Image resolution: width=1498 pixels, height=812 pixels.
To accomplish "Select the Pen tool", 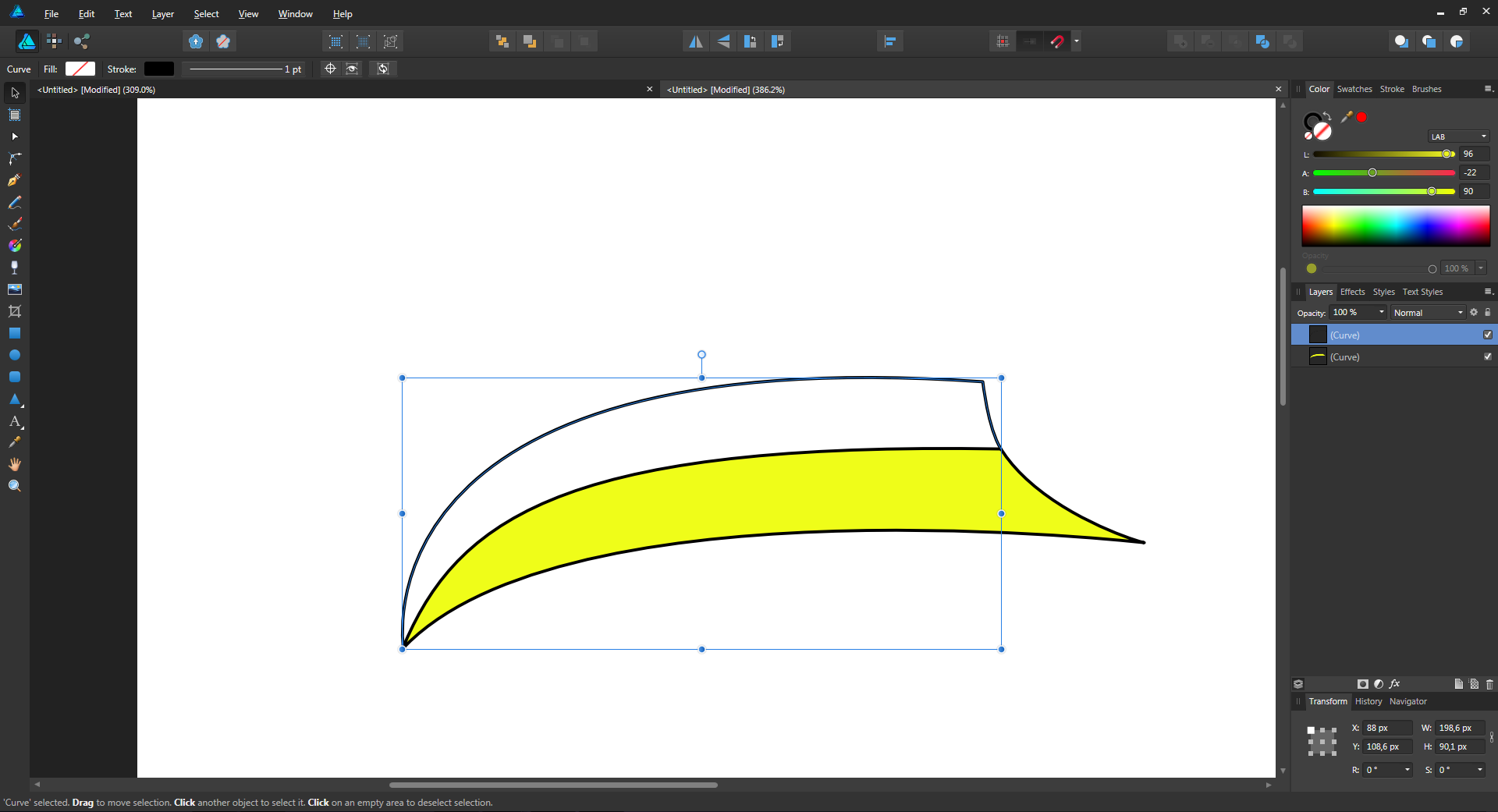I will click(x=14, y=180).
